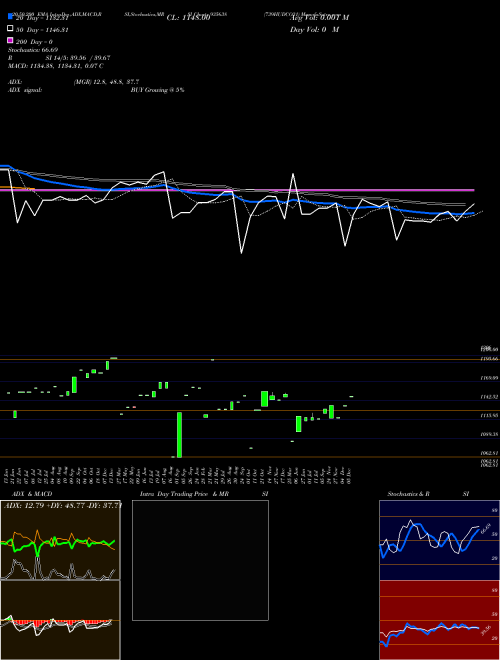Click the 'ADX signal:' label

pyautogui.click(x=25, y=90)
